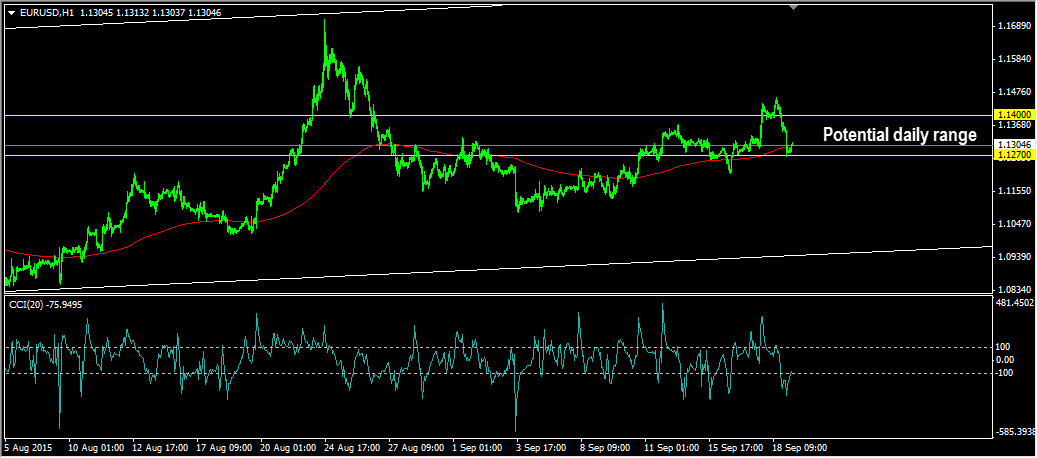
Task: Click the current price label 1.13046
Action: coord(1013,145)
